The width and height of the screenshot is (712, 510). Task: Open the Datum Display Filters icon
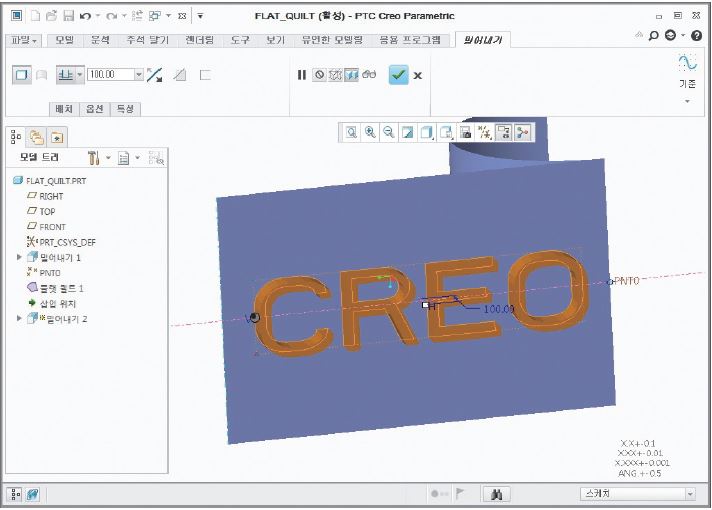pyautogui.click(x=484, y=133)
